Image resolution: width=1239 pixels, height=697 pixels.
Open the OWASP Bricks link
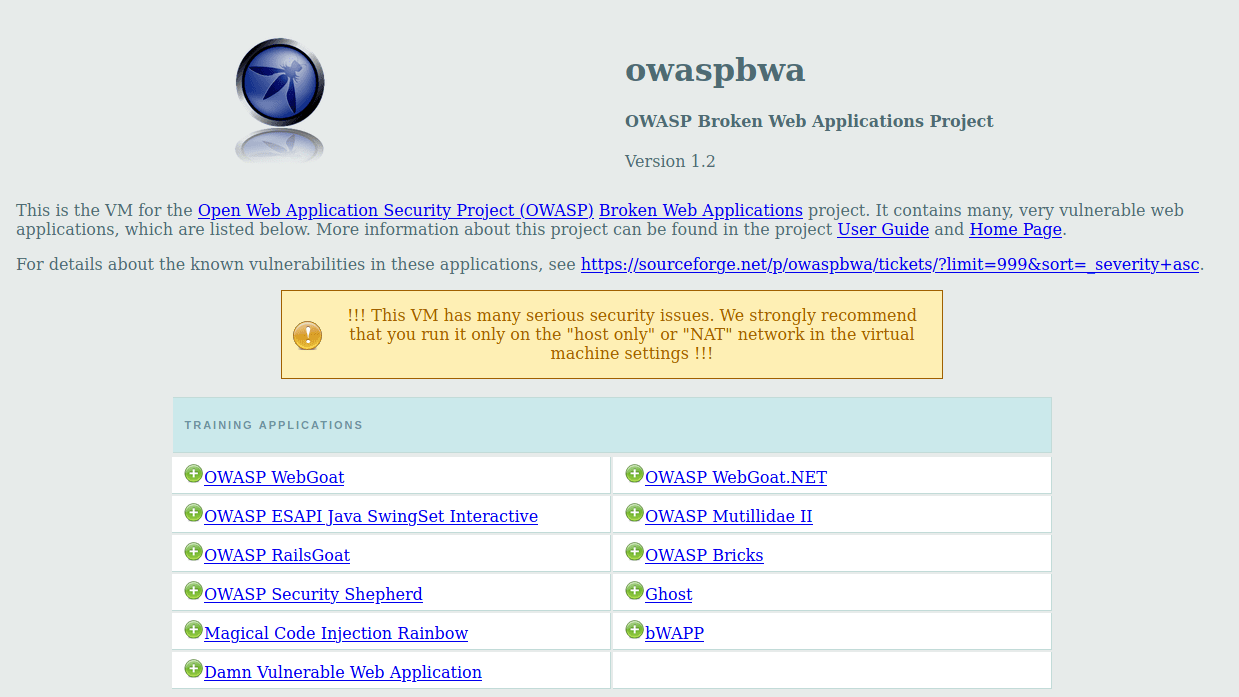(x=704, y=555)
